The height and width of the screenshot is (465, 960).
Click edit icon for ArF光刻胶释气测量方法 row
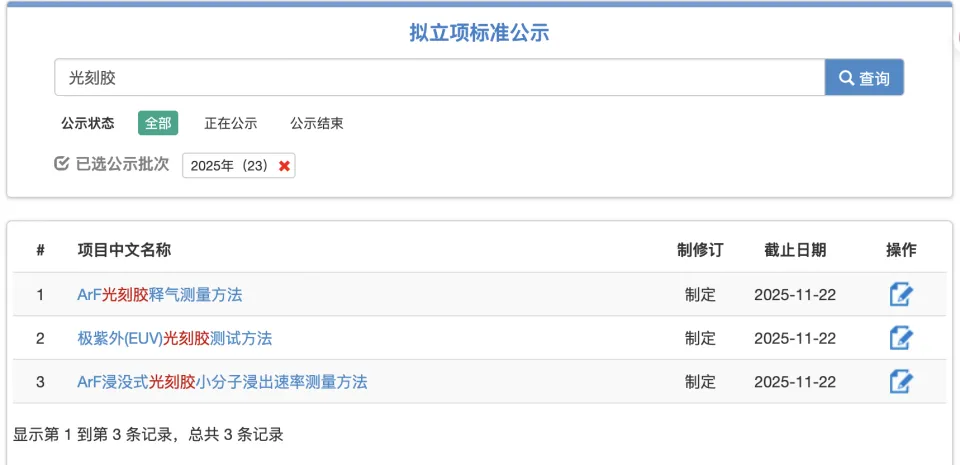901,295
